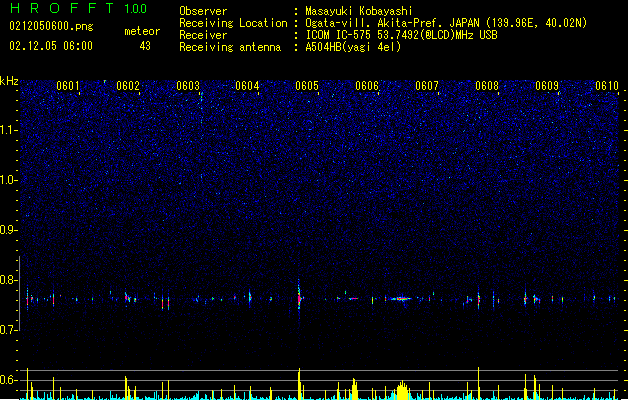Click the 0602 time marker
This screenshot has width=629, height=400.
click(128, 86)
